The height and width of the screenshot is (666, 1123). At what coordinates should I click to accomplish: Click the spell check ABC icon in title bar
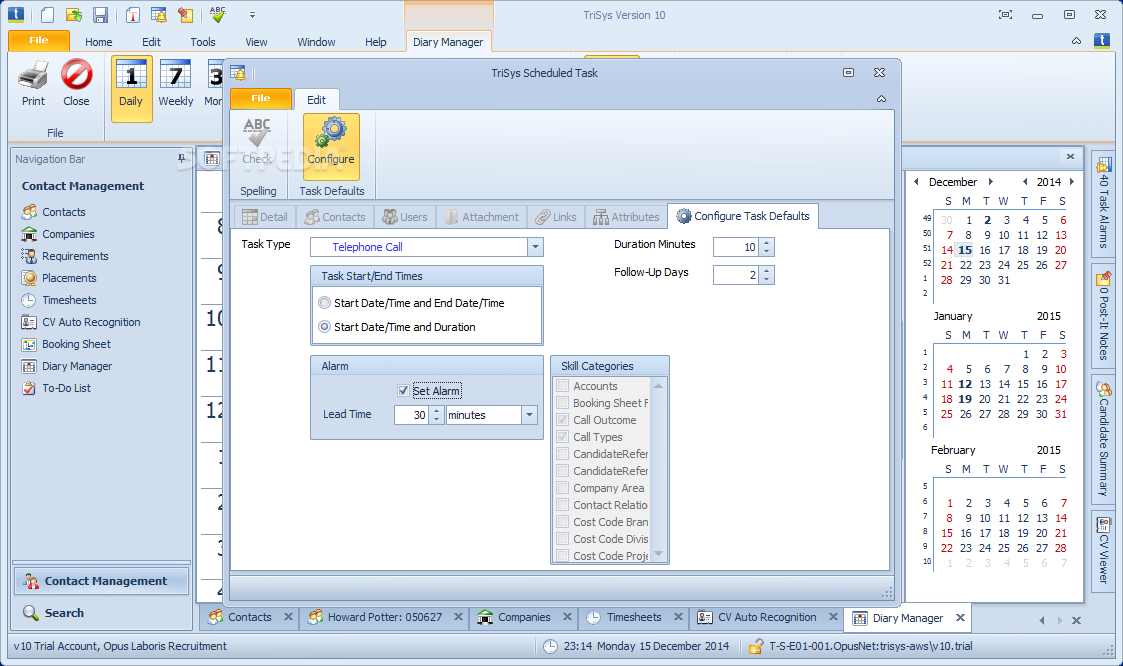click(218, 14)
